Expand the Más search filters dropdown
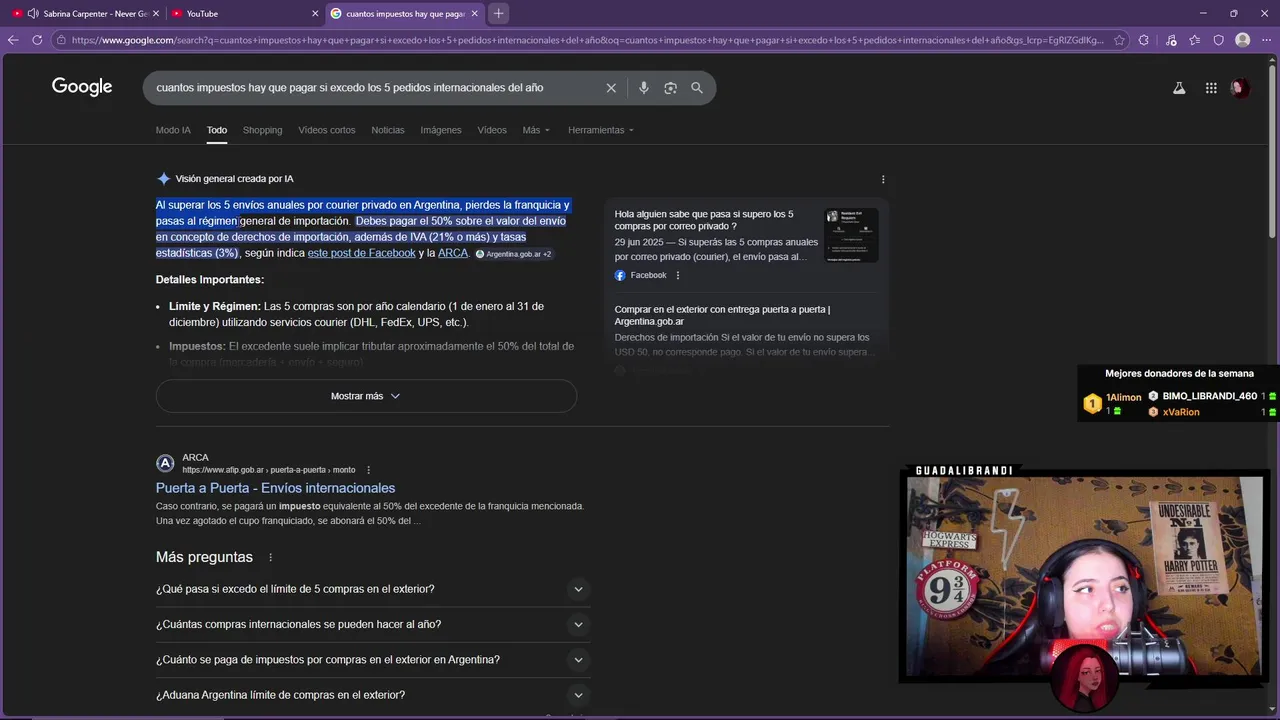1280x720 pixels. pos(536,130)
